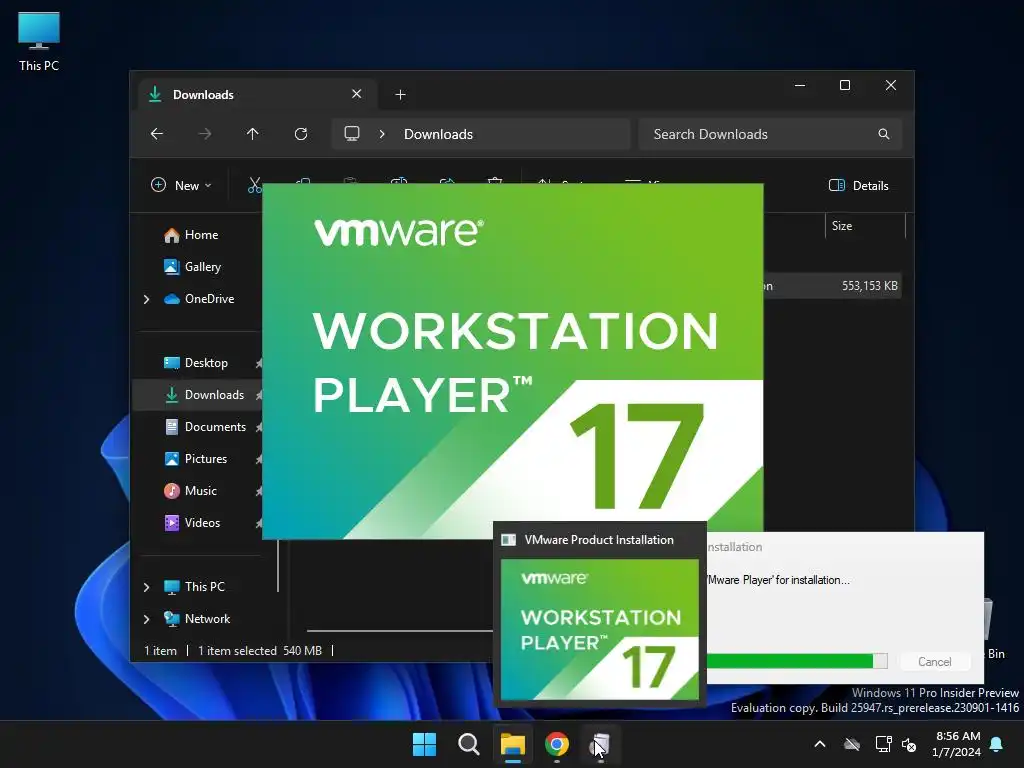Click the VMware installer taskbar icon

[601, 744]
